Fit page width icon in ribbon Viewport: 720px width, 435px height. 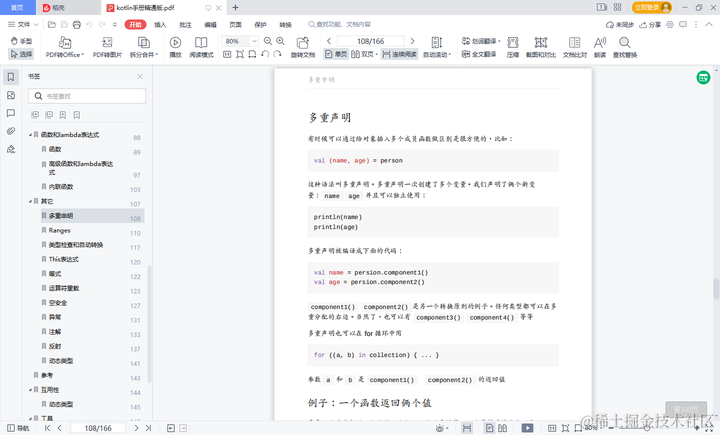click(x=252, y=54)
